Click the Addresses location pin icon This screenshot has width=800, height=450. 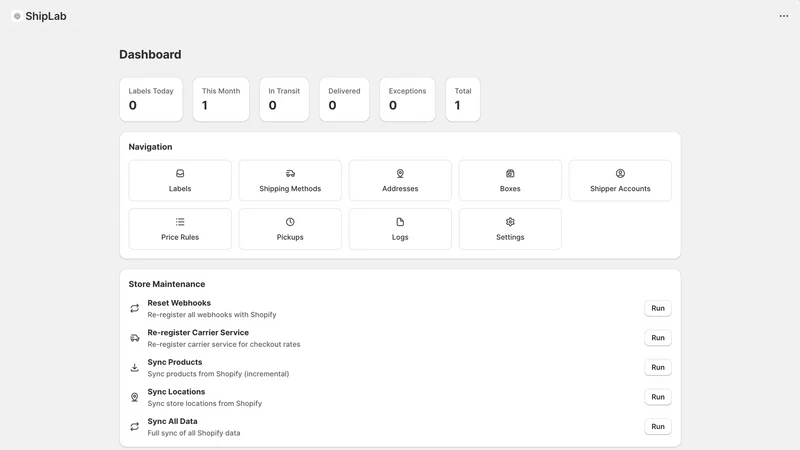coord(400,173)
